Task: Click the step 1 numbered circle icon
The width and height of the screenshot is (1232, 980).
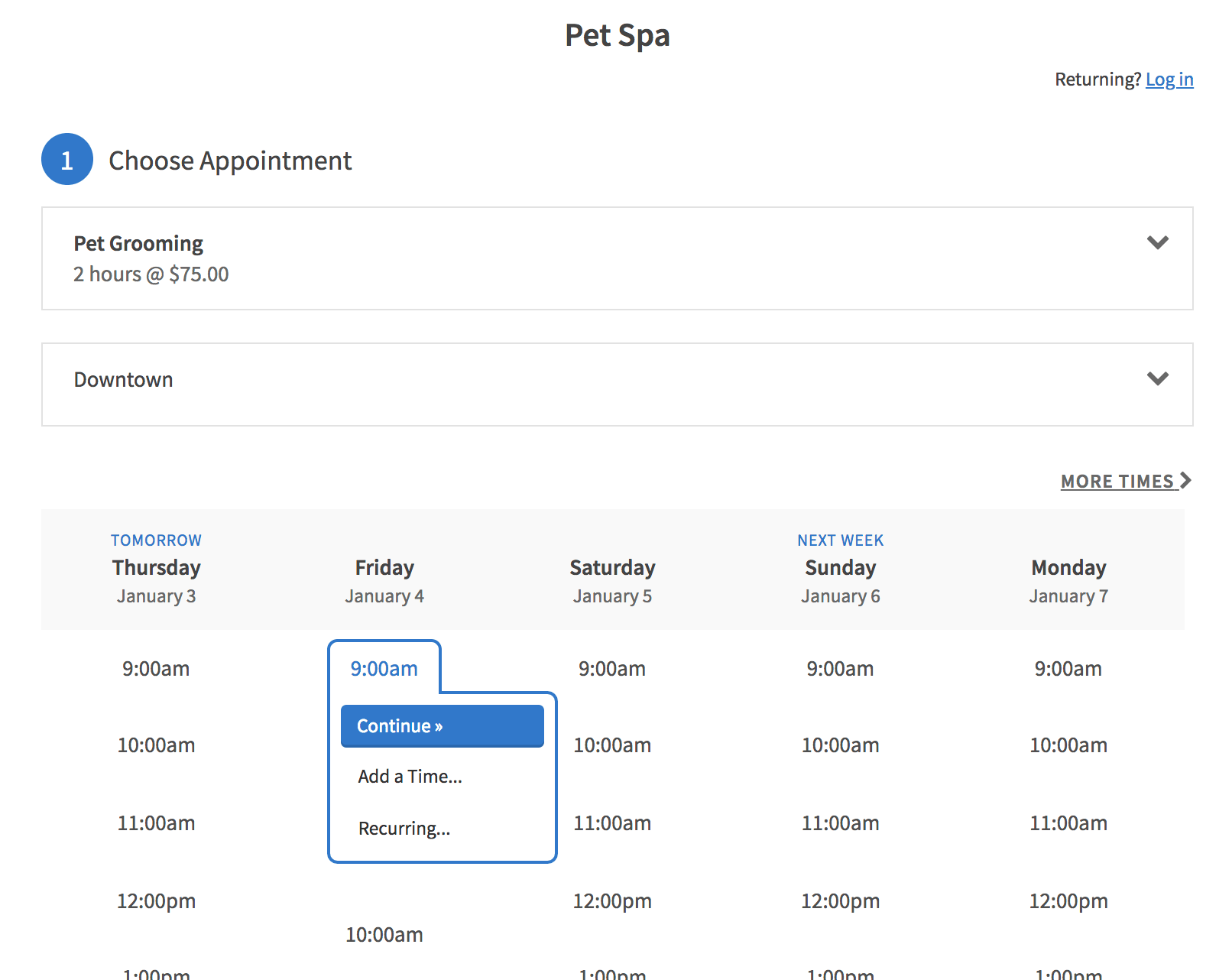Action: point(66,160)
